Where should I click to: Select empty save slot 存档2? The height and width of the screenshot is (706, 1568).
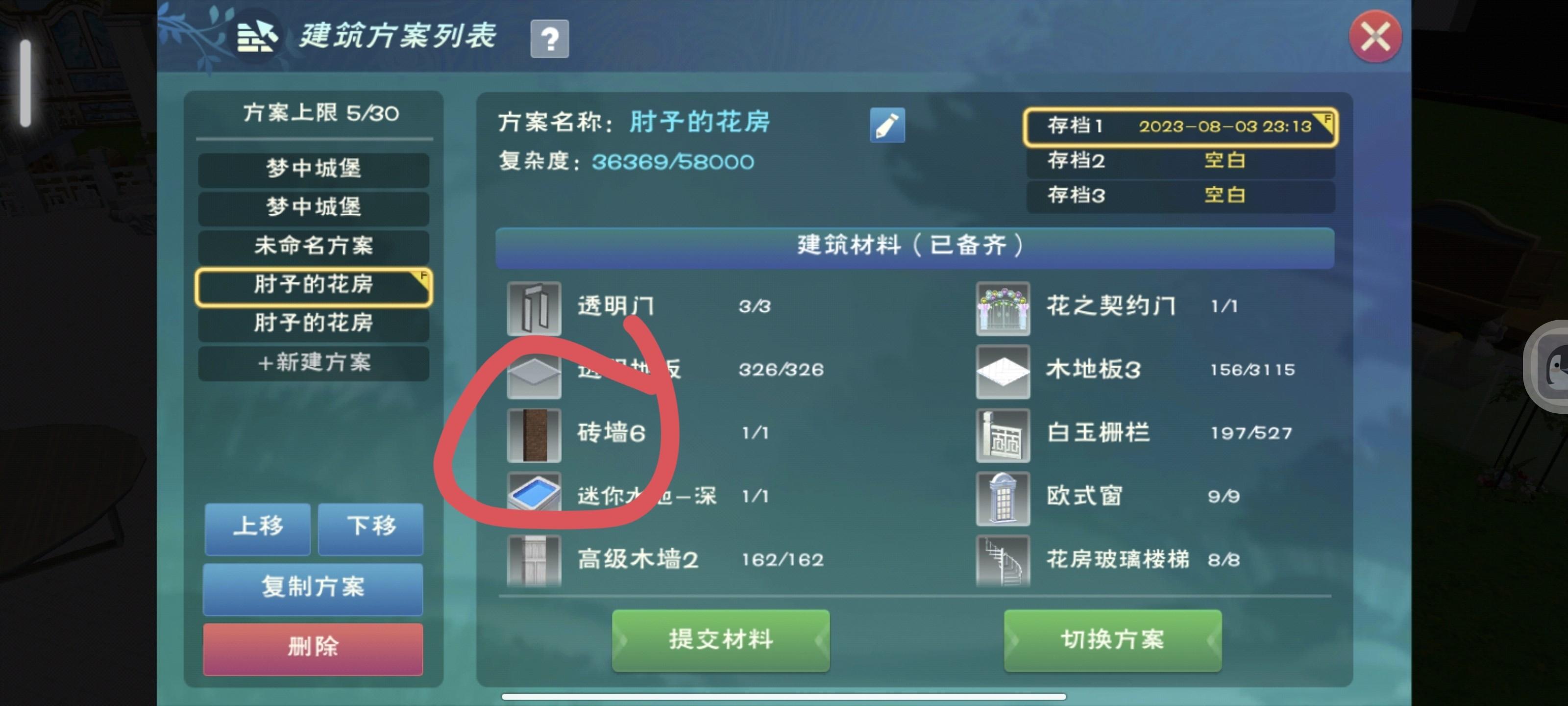pyautogui.click(x=1179, y=161)
